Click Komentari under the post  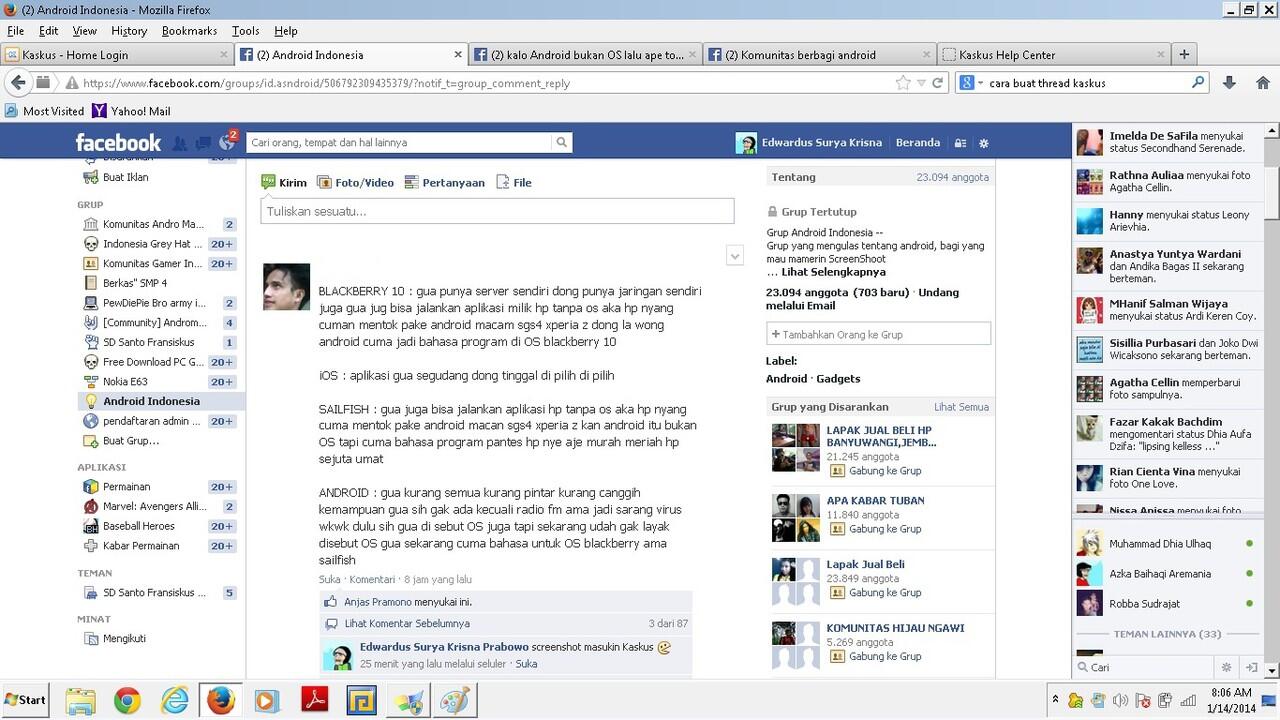[372, 579]
